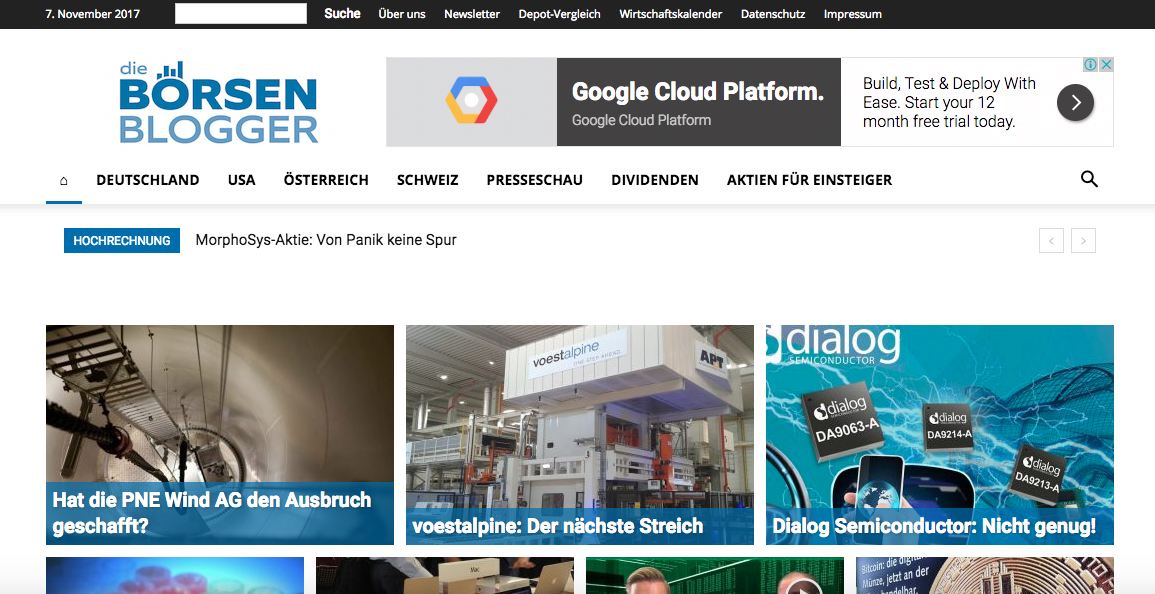Open voestalpine: Der nächste Streich headline
This screenshot has width=1155, height=594.
pyautogui.click(x=558, y=526)
